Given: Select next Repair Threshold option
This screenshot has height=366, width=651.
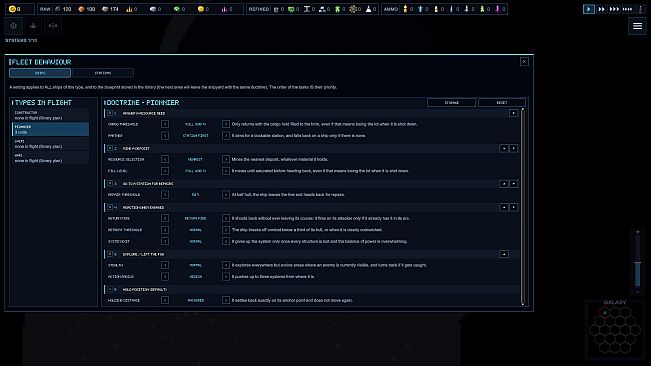Looking at the screenshot, I should click(x=226, y=195).
